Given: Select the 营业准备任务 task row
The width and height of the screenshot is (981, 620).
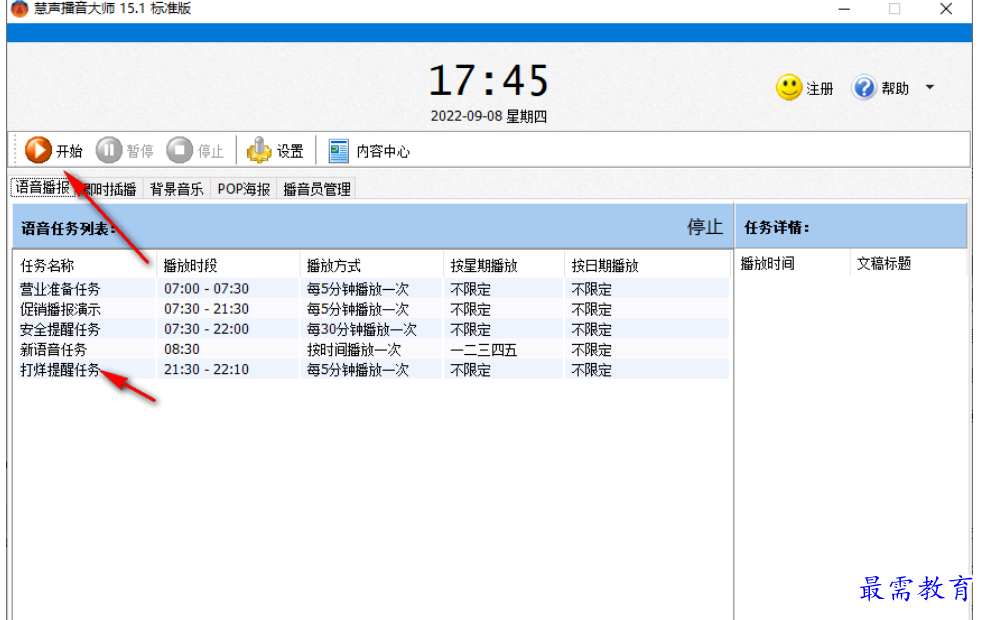Looking at the screenshot, I should coord(60,289).
